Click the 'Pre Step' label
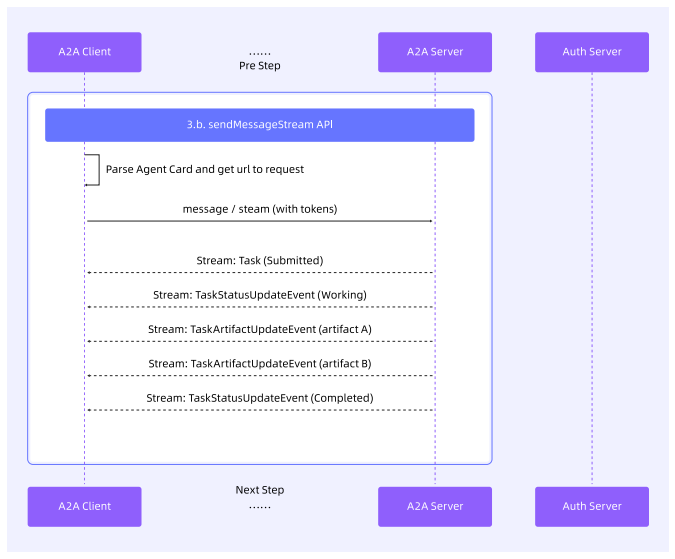675x559 pixels. click(x=260, y=66)
